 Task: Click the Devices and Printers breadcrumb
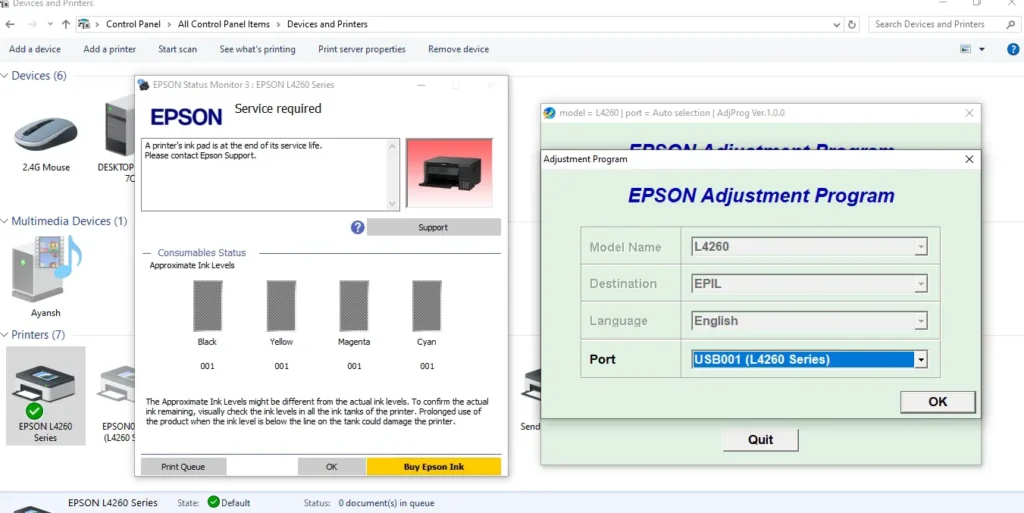(327, 24)
